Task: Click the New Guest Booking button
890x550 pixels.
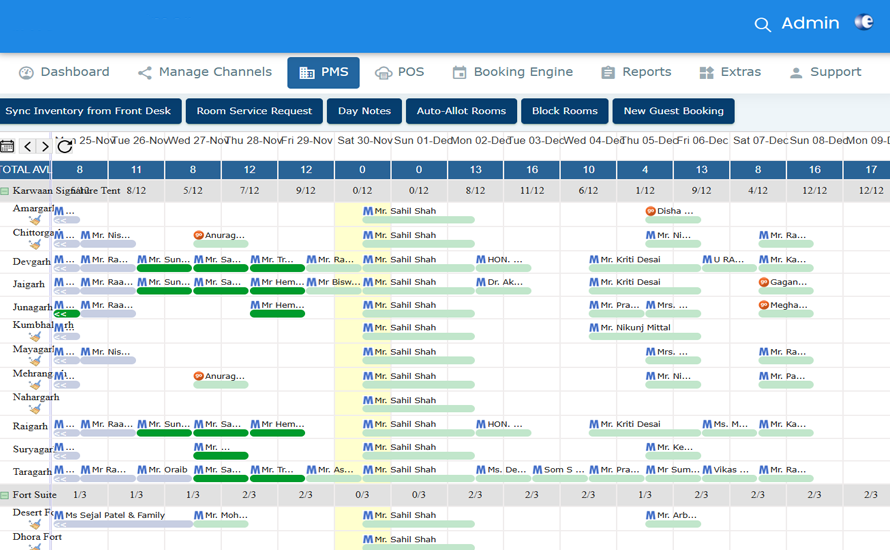Action: pyautogui.click(x=673, y=111)
